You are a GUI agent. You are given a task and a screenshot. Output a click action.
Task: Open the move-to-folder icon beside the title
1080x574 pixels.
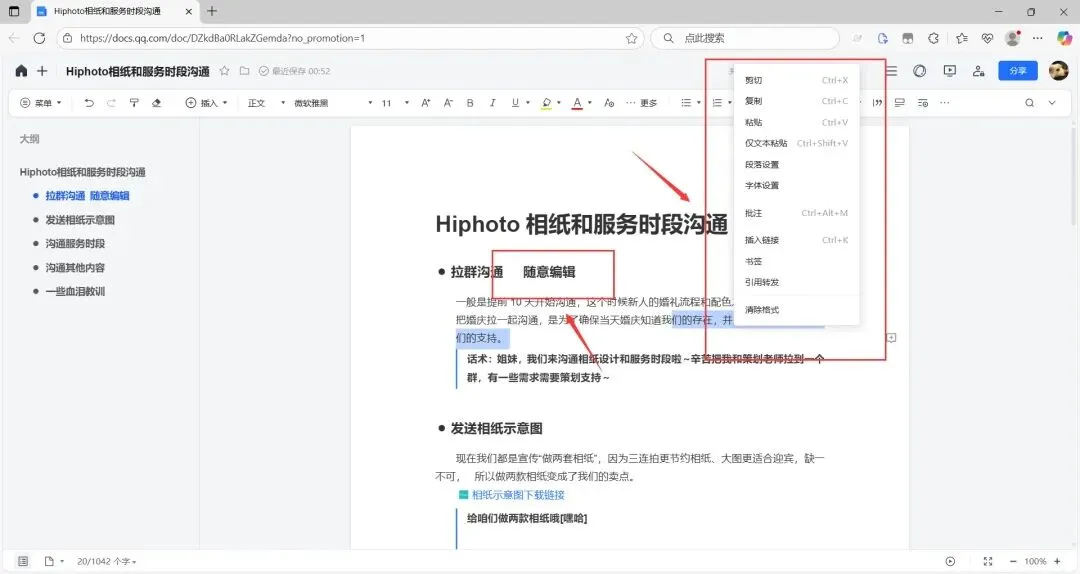click(x=245, y=71)
